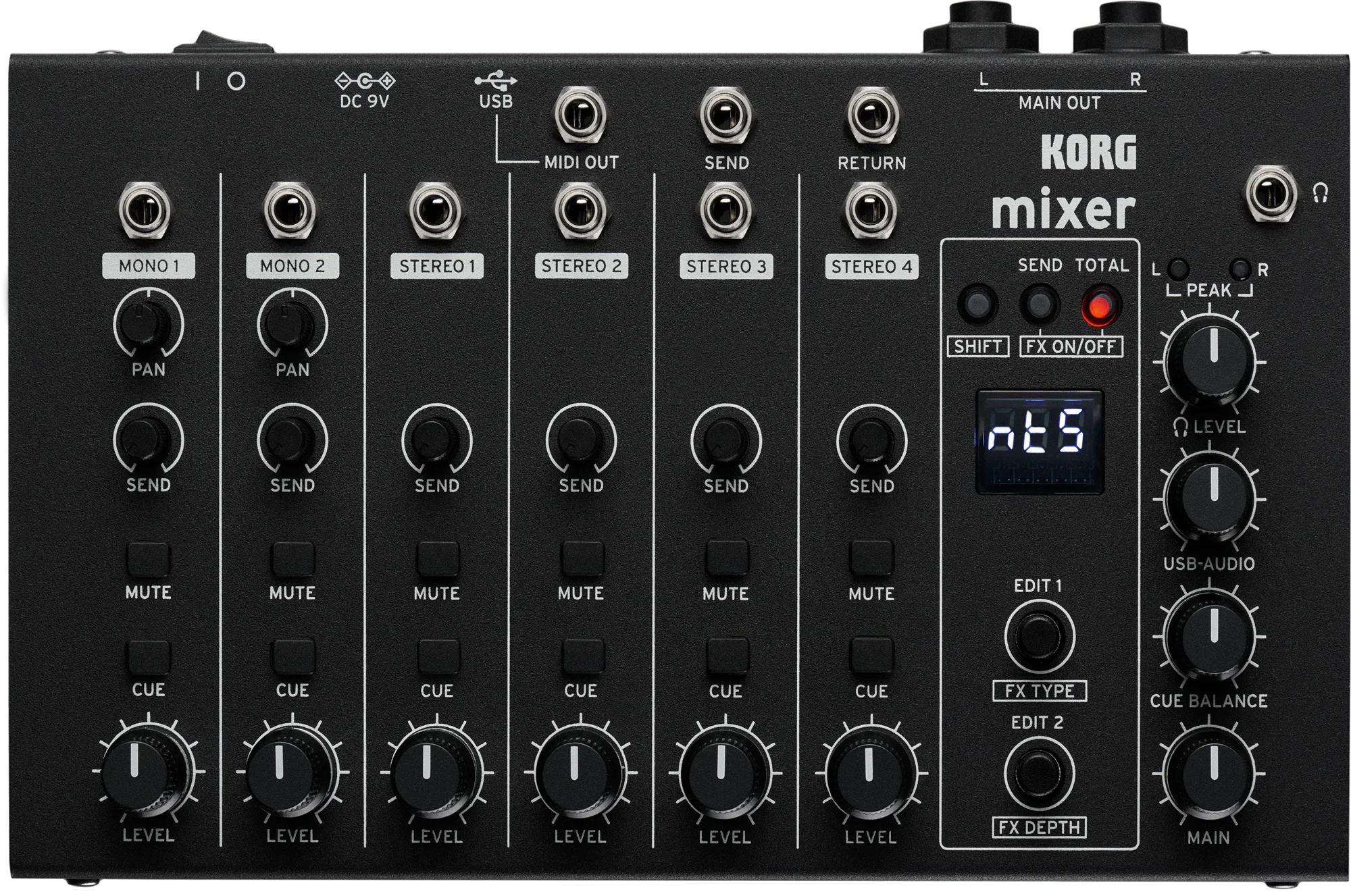This screenshot has width=1351, height=896.
Task: Click the STEREO 3 LEVEL knob
Action: pyautogui.click(x=724, y=773)
